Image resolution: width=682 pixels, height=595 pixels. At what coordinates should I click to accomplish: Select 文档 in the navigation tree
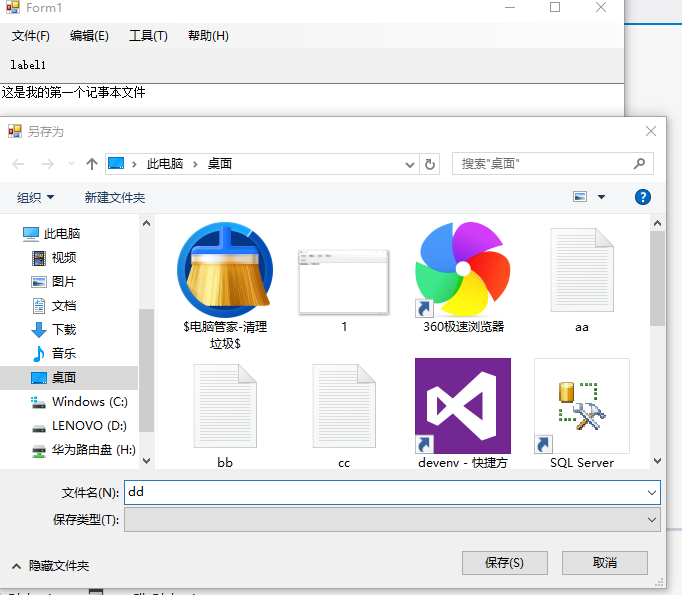tap(54, 305)
